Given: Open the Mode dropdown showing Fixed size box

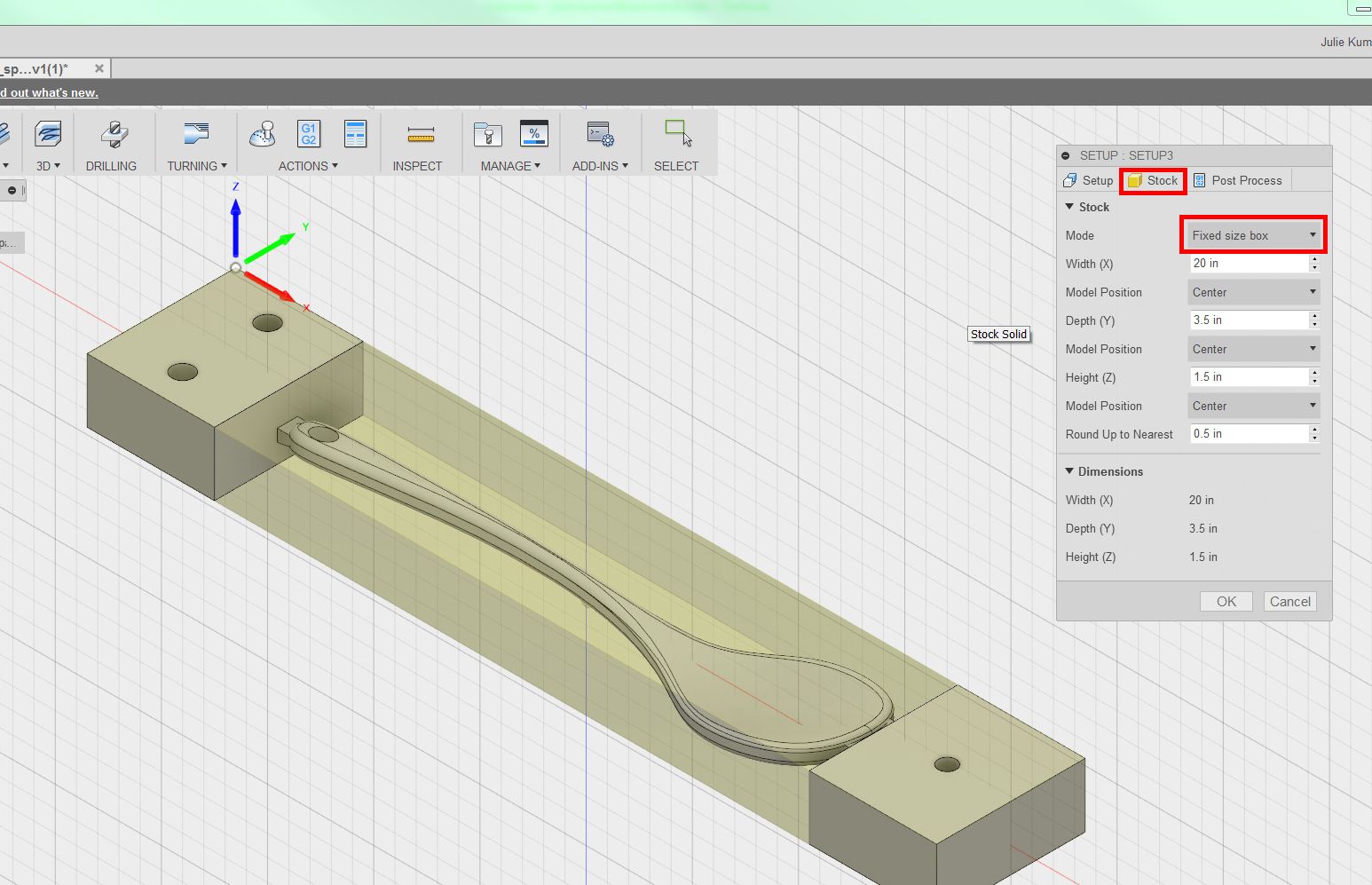Looking at the screenshot, I should click(1253, 235).
